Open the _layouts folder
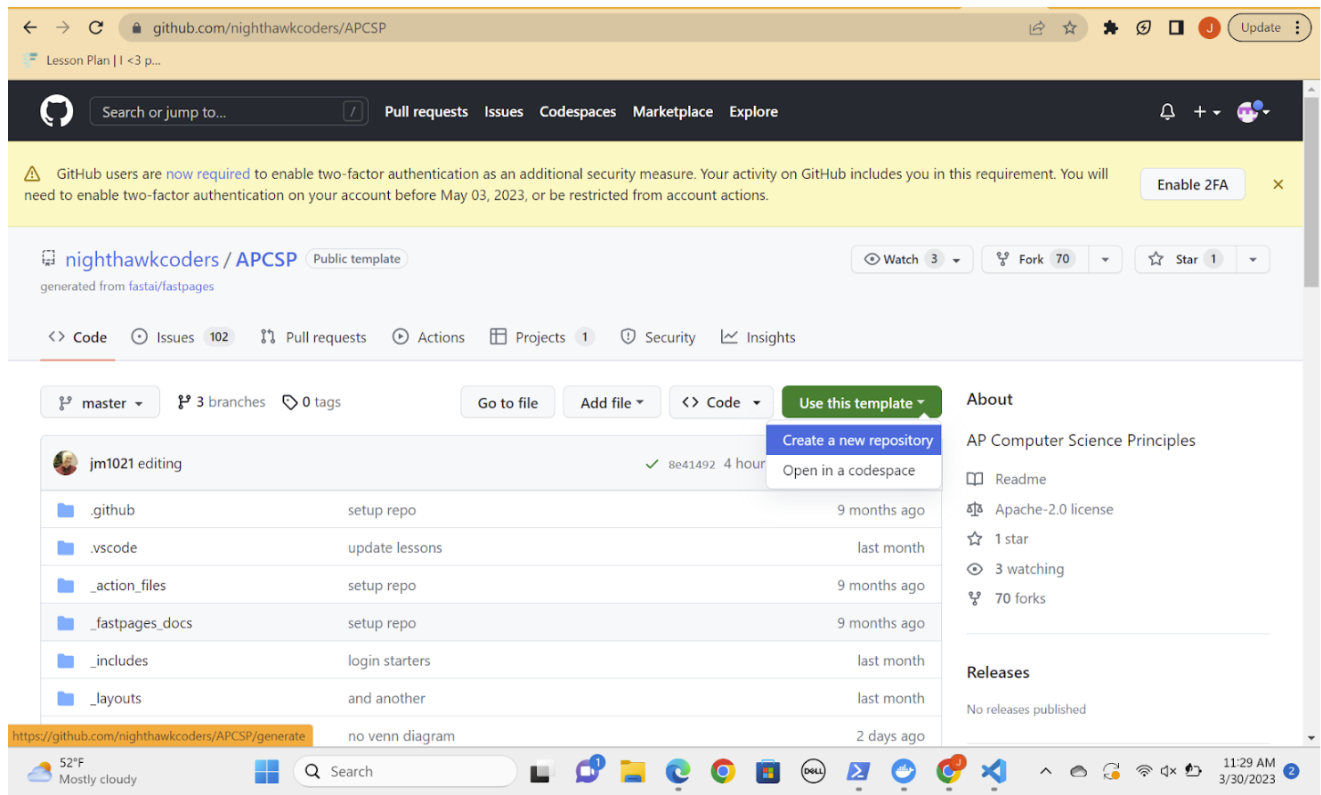Screen dimensions: 1321x795 point(116,698)
